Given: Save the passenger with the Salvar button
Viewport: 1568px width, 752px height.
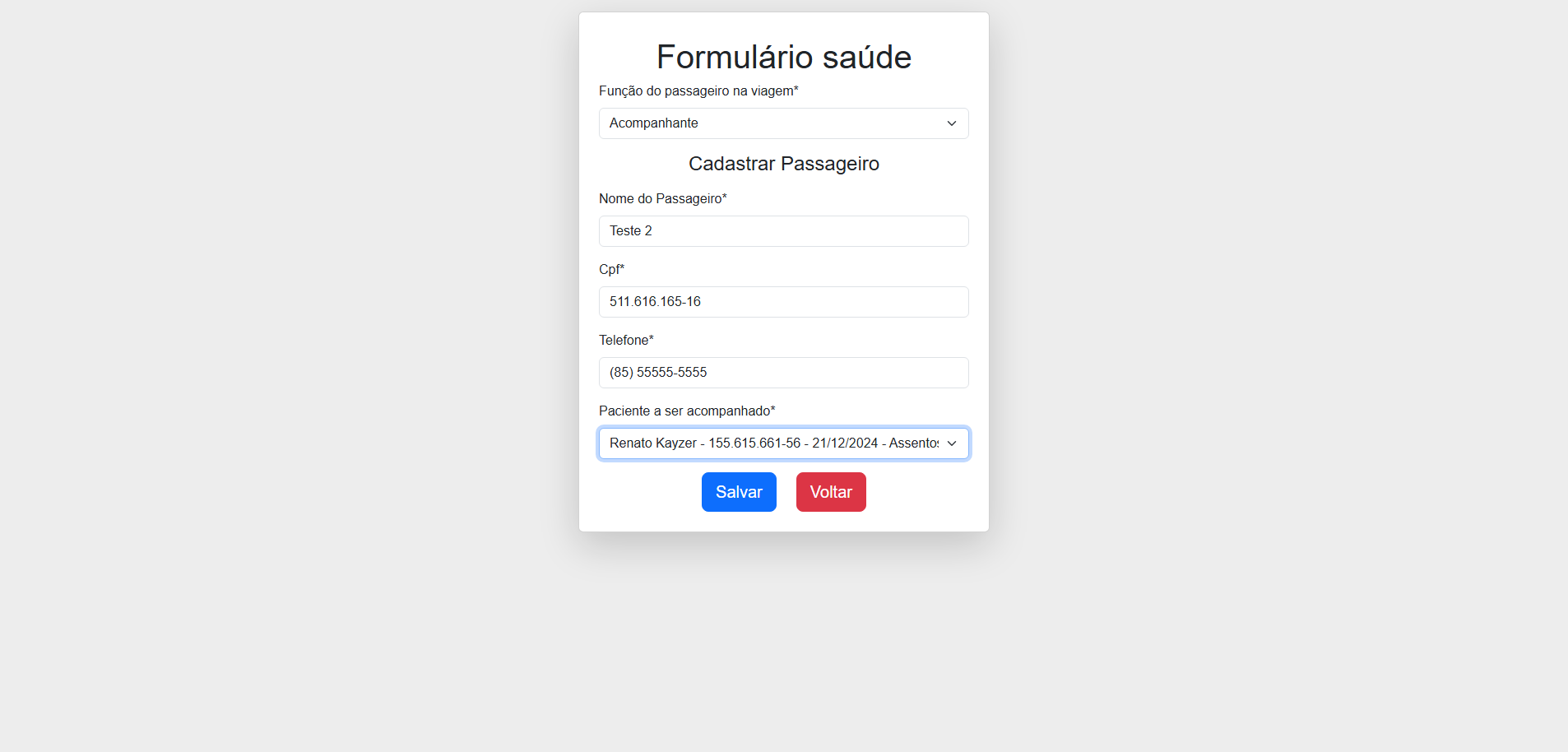Looking at the screenshot, I should (x=739, y=492).
